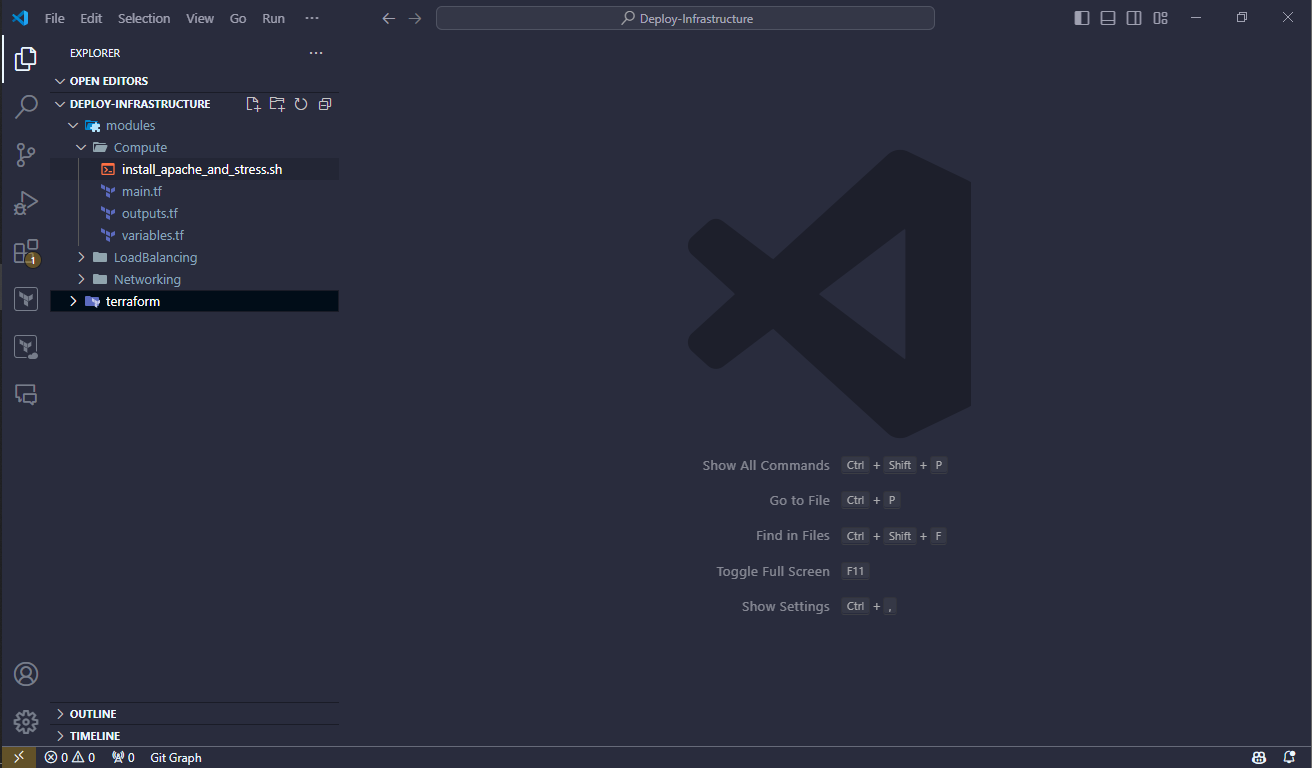Go back using the navigation arrow
This screenshot has height=768, width=1312.
pos(389,18)
